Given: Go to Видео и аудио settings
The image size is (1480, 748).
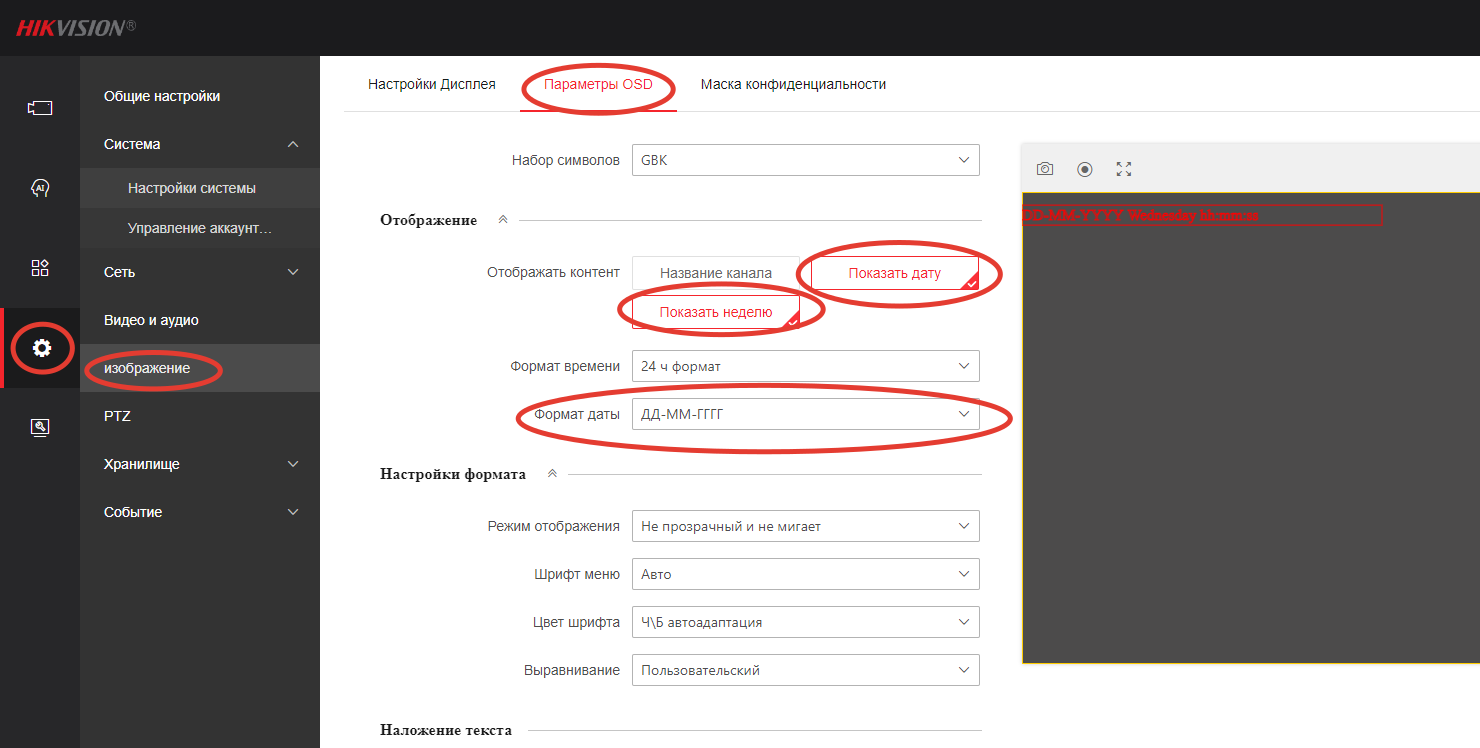Looking at the screenshot, I should coord(200,320).
